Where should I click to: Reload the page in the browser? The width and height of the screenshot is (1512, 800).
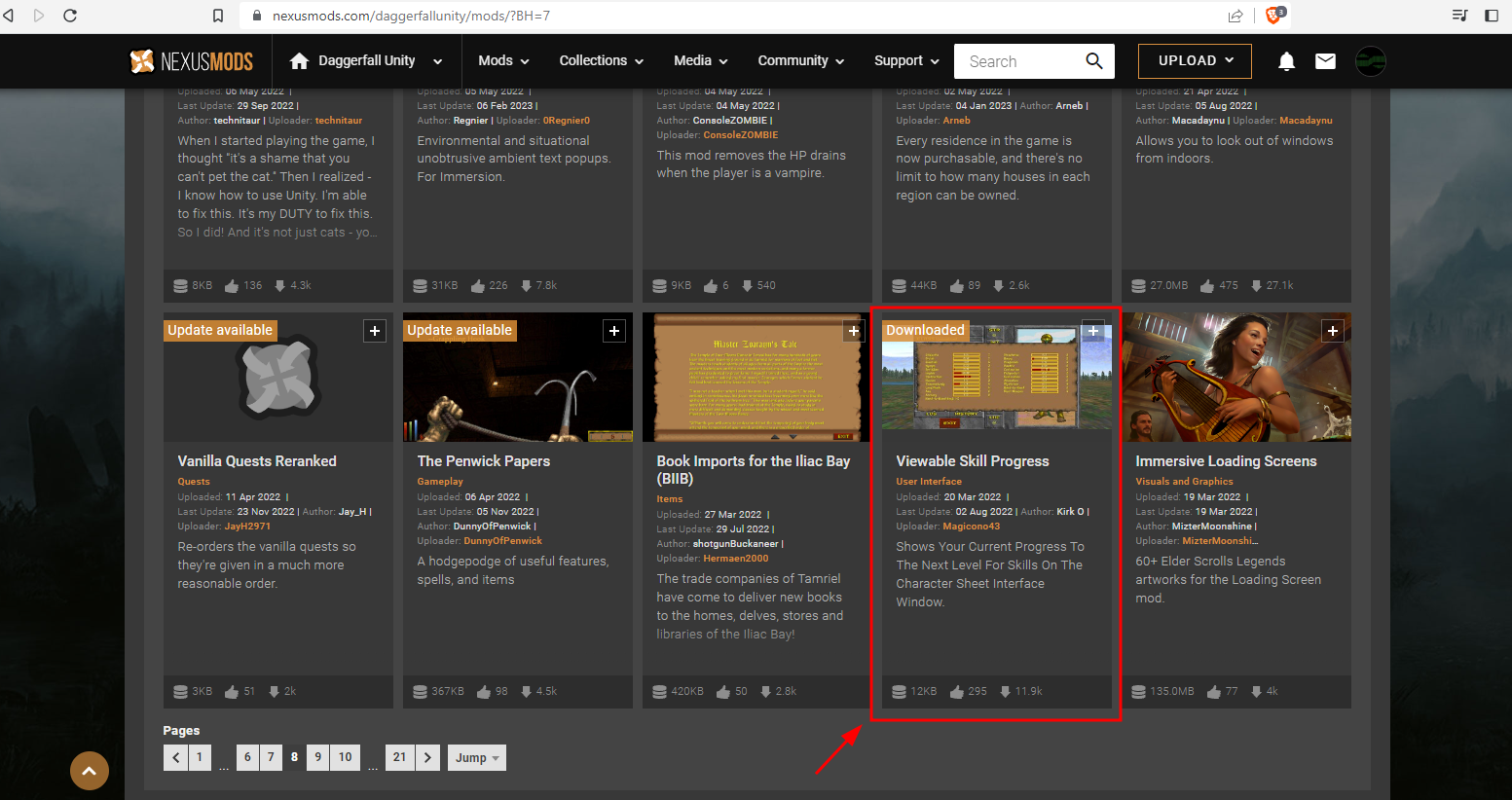click(70, 16)
